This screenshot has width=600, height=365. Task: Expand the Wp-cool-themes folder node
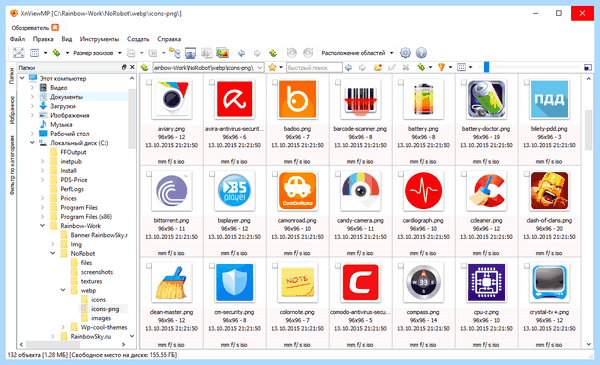[63, 327]
